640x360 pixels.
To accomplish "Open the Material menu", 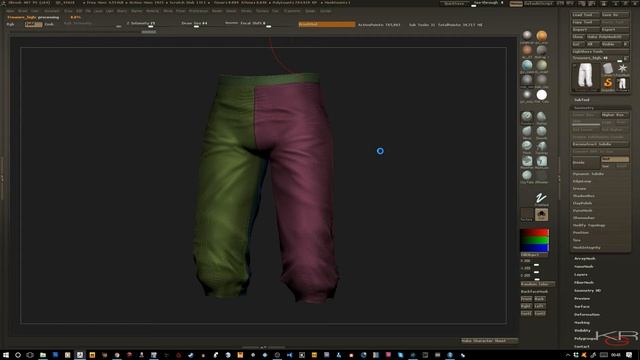I will [152, 11].
